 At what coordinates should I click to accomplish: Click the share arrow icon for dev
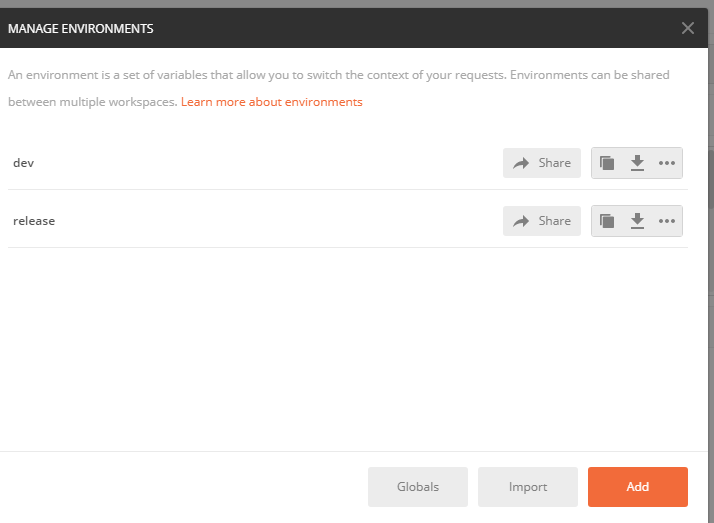tap(521, 163)
